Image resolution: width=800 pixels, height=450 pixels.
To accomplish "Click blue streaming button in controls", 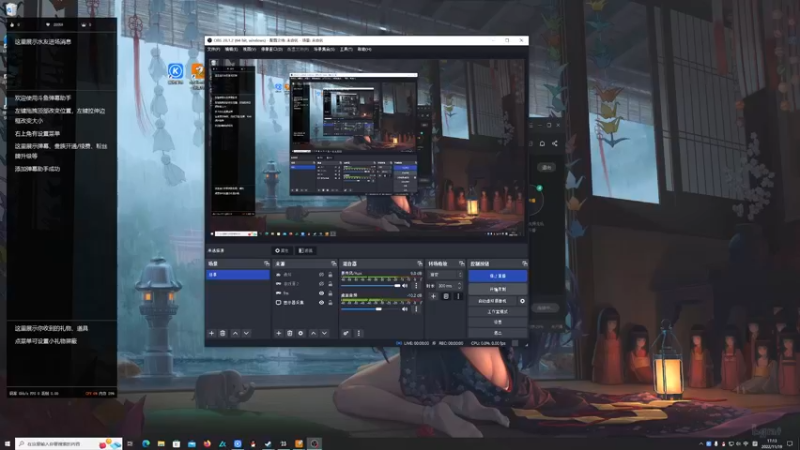I will 497,276.
